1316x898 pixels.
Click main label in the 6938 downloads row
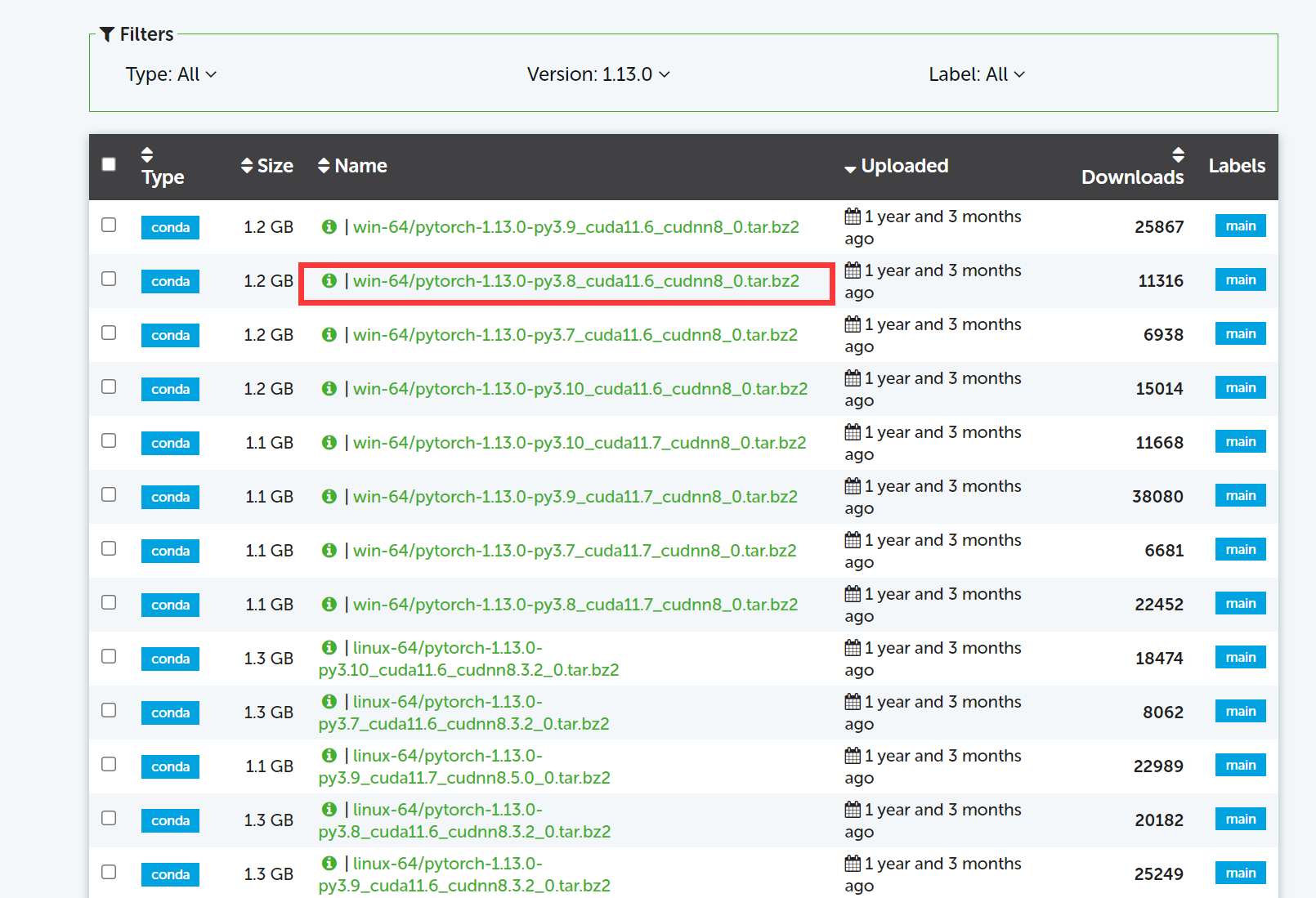1241,333
